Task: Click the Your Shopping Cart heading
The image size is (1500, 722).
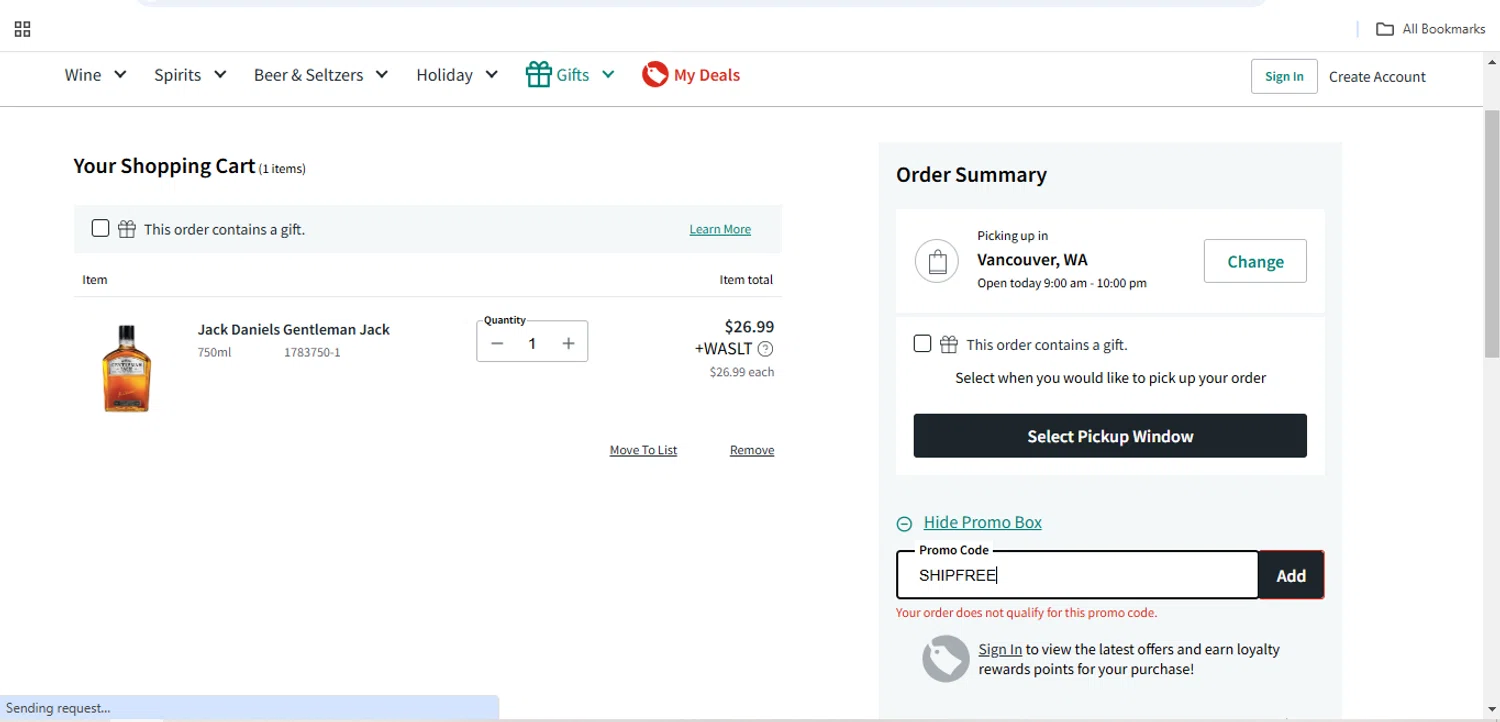Action: (164, 166)
